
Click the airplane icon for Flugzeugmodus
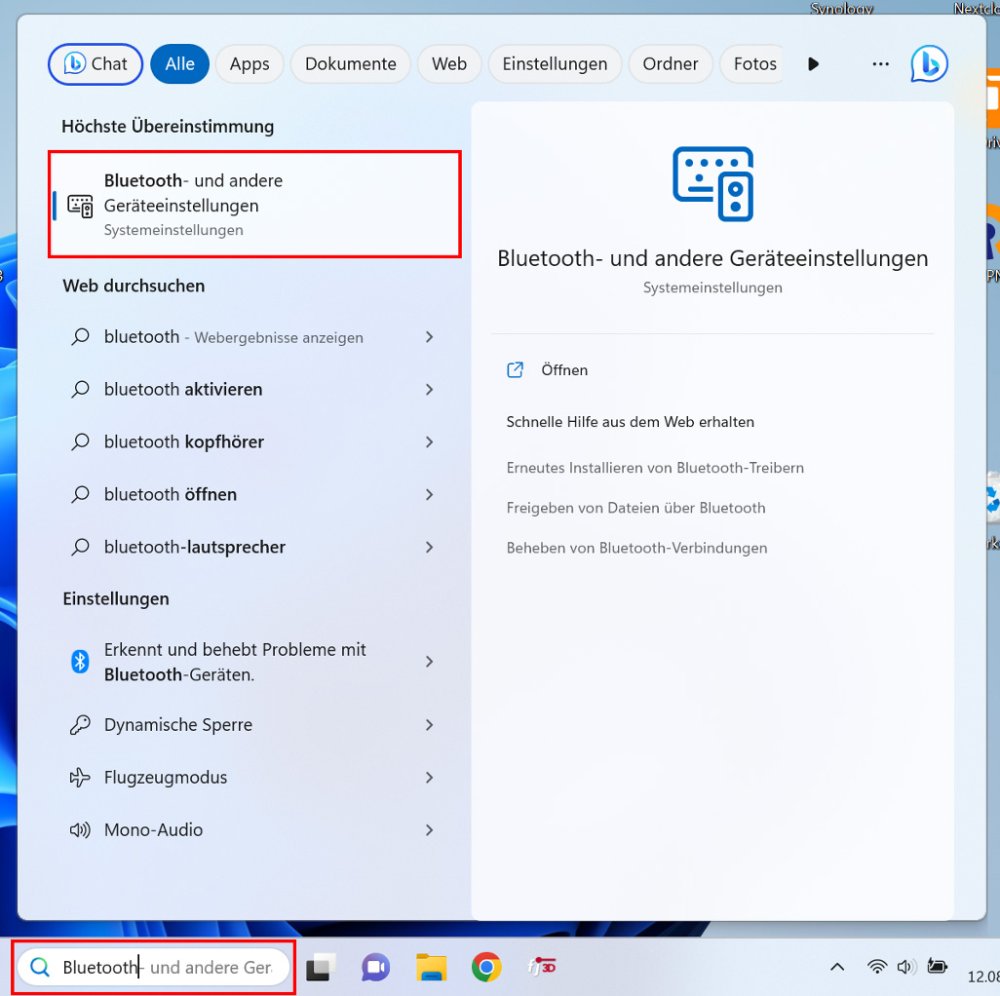coord(80,777)
